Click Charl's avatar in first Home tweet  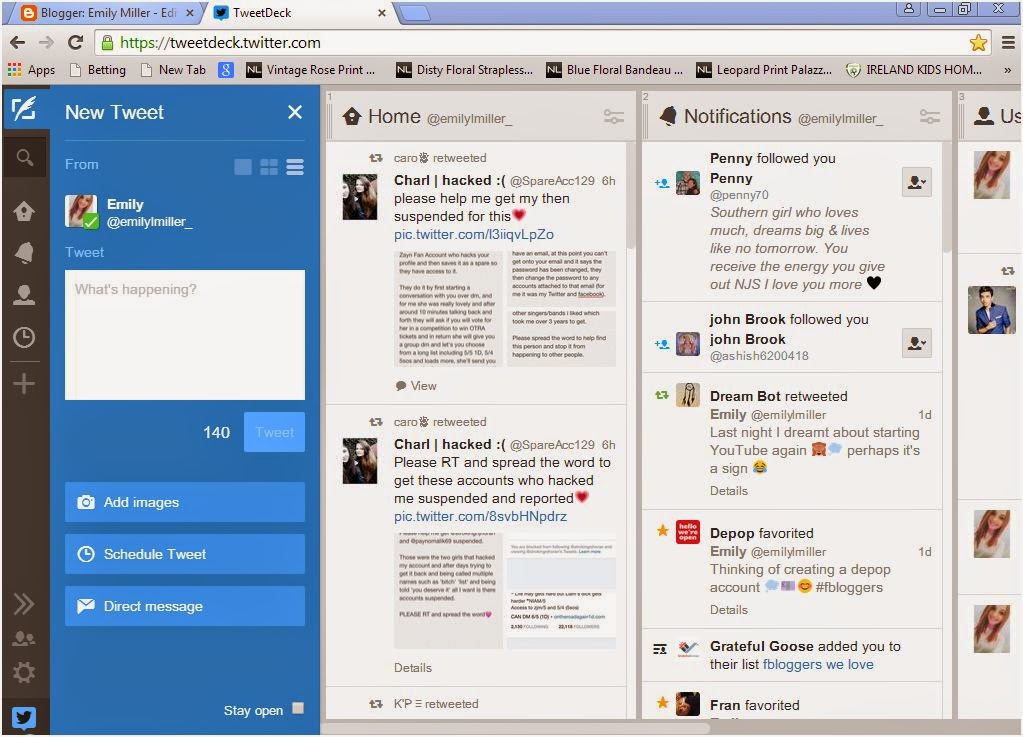(360, 196)
